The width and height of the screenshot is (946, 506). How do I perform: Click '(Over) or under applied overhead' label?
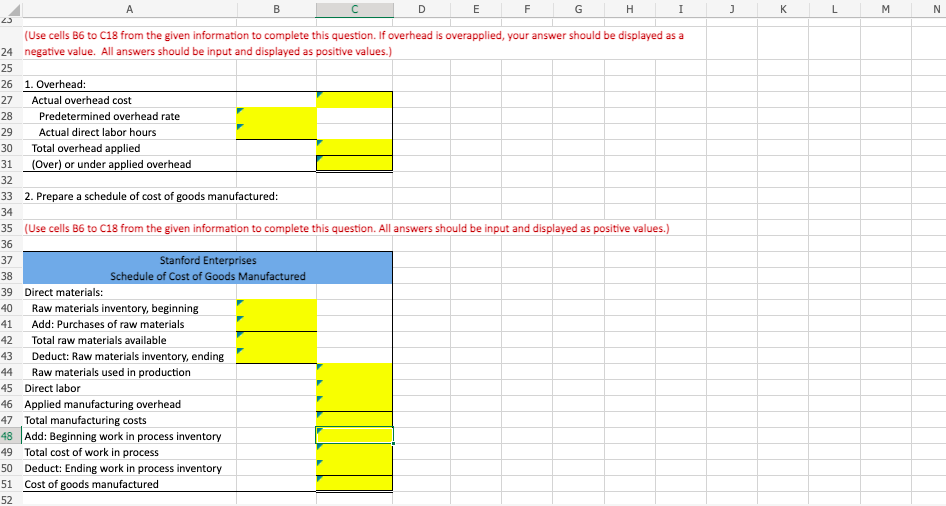pos(111,164)
